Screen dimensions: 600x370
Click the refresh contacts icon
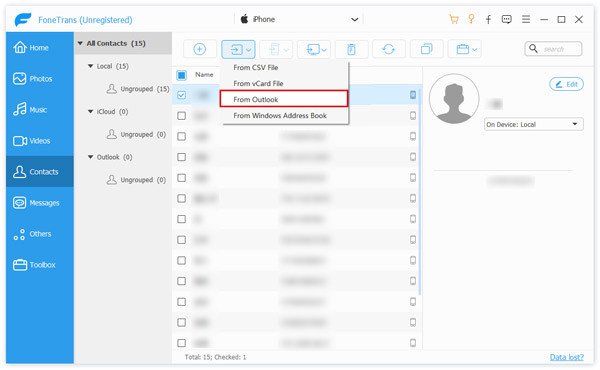click(x=388, y=49)
